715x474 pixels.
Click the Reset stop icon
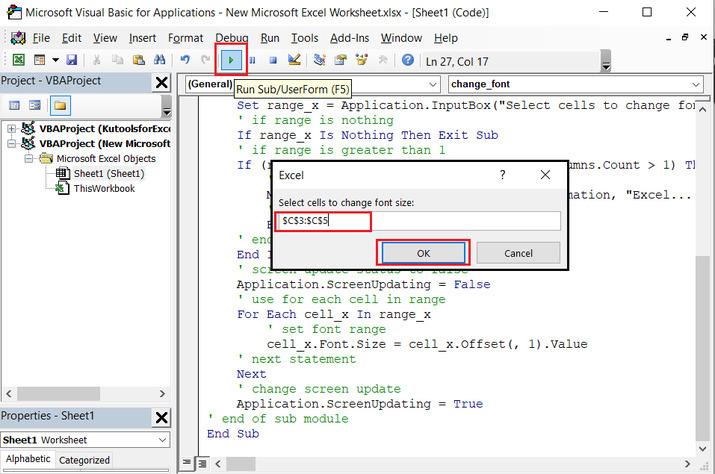[273, 60]
